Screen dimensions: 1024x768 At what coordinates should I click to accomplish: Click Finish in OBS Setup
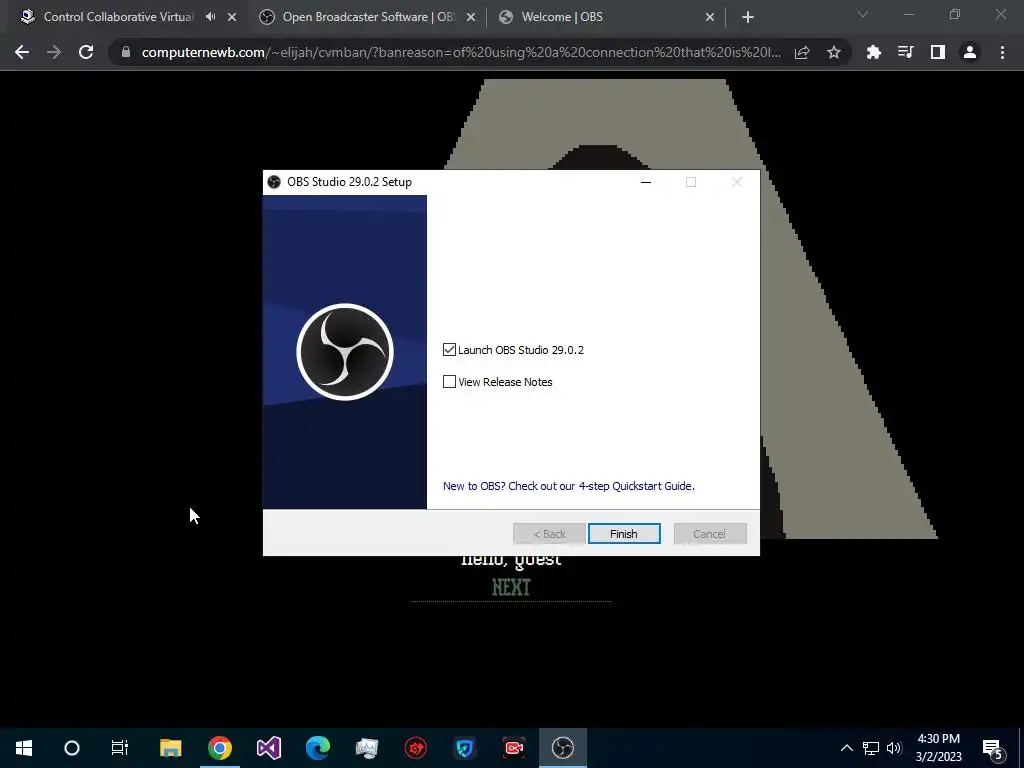(x=624, y=534)
